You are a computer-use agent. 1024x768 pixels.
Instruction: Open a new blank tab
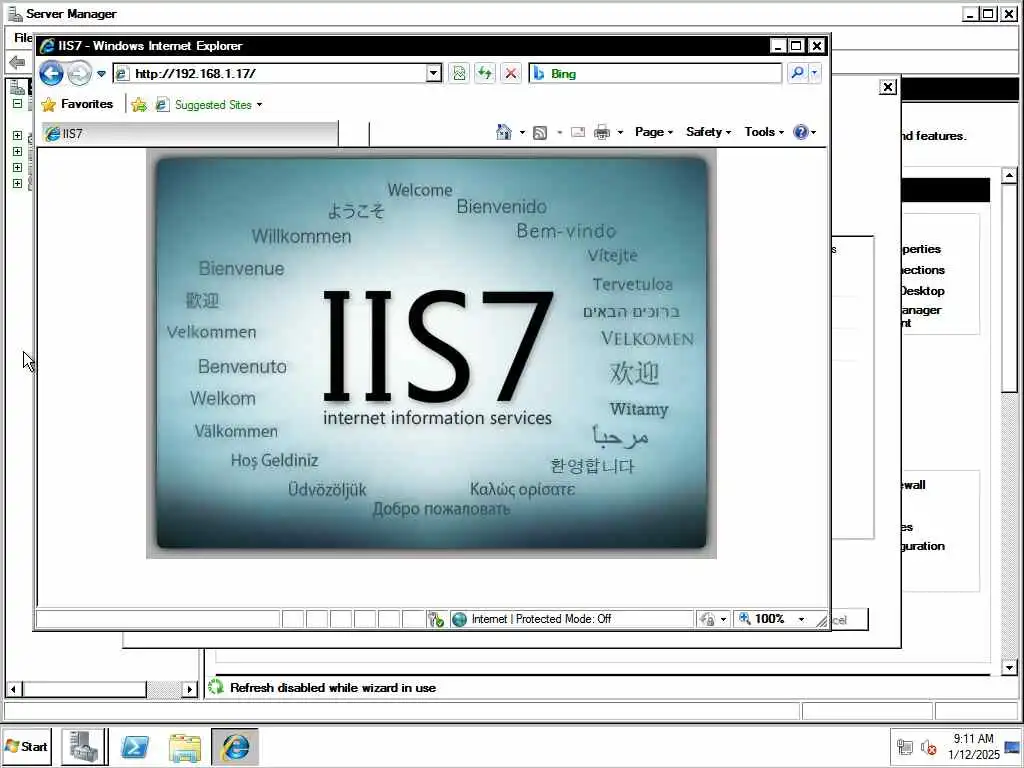(x=354, y=135)
